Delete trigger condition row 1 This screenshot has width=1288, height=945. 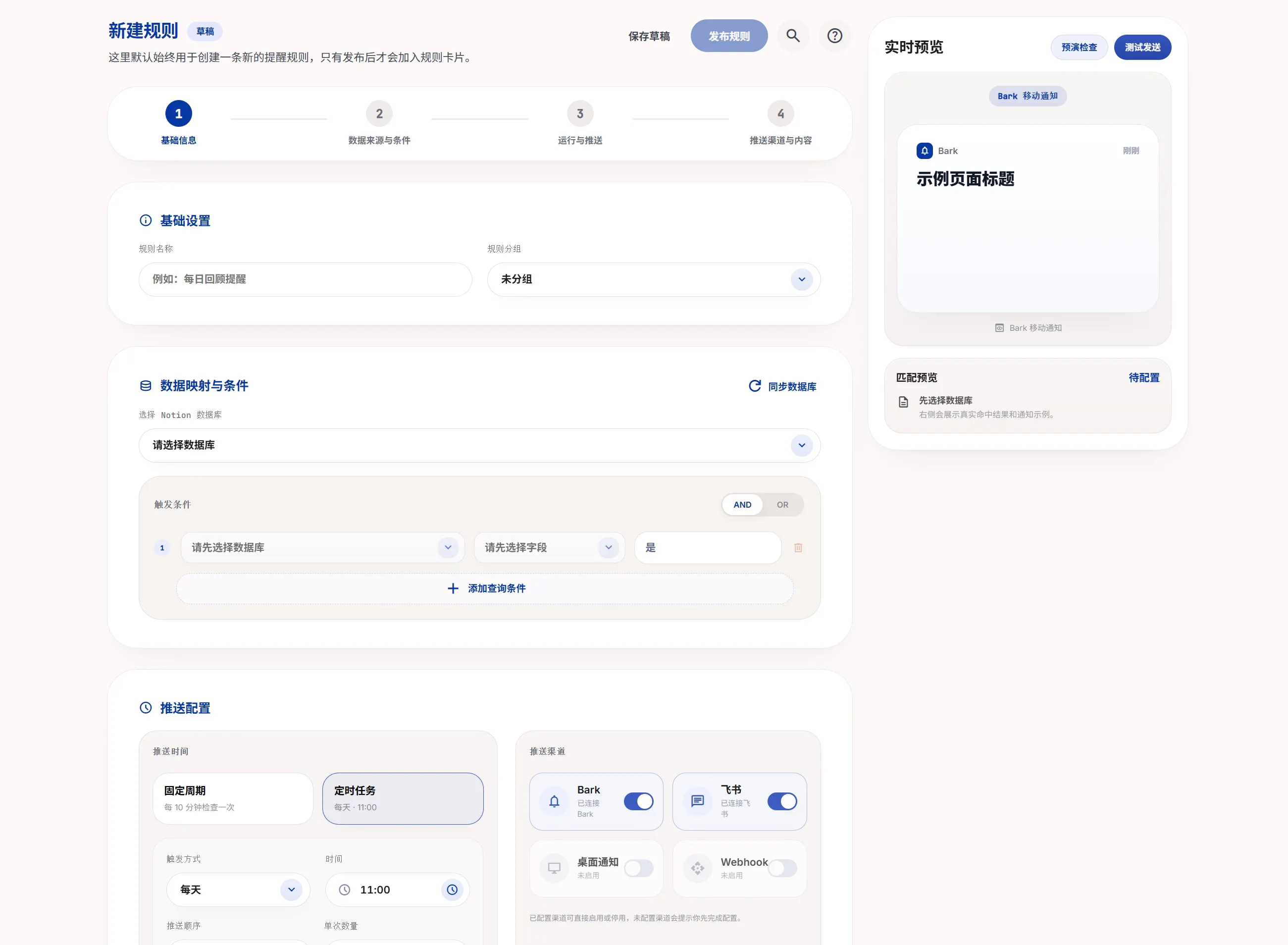tap(798, 548)
